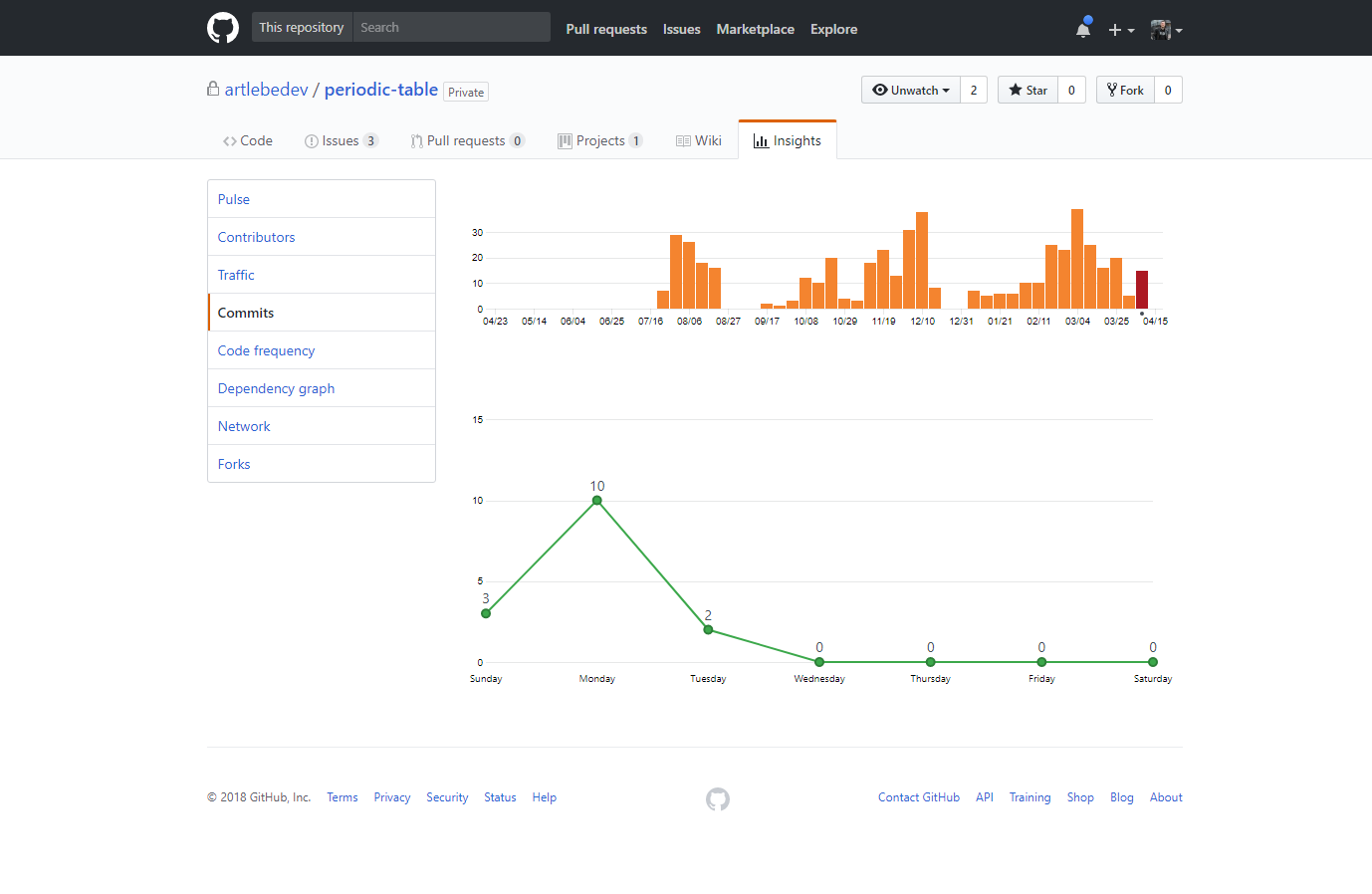
Task: Open the plus create-new dropdown
Action: [x=1121, y=30]
